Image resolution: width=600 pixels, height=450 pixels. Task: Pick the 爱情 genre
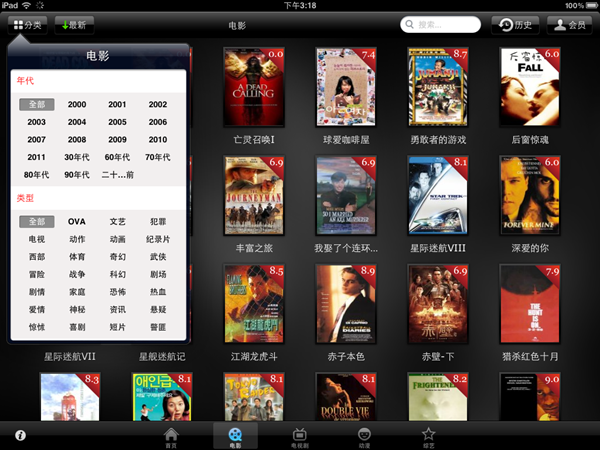(37, 310)
